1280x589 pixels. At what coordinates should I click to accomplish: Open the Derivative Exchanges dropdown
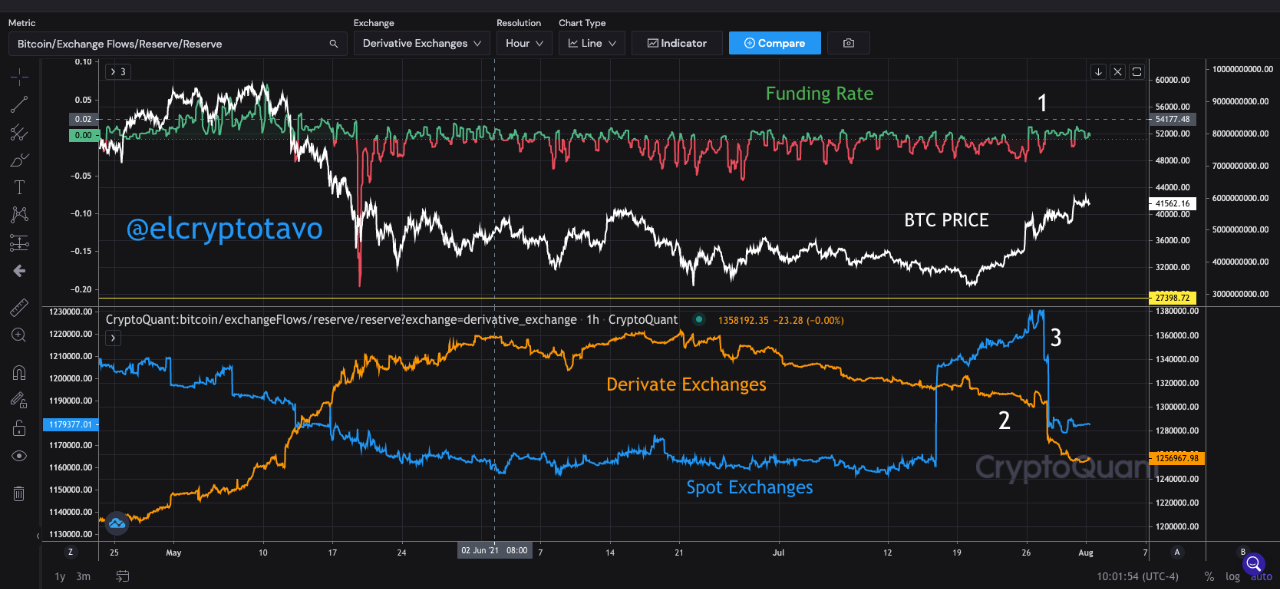420,43
